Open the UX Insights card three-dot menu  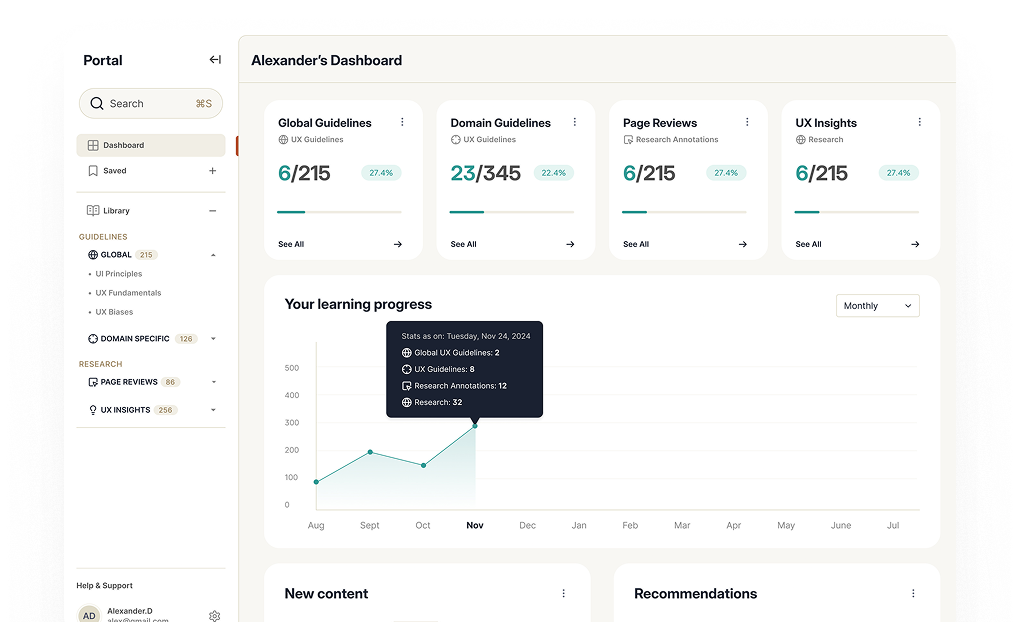[x=919, y=122]
